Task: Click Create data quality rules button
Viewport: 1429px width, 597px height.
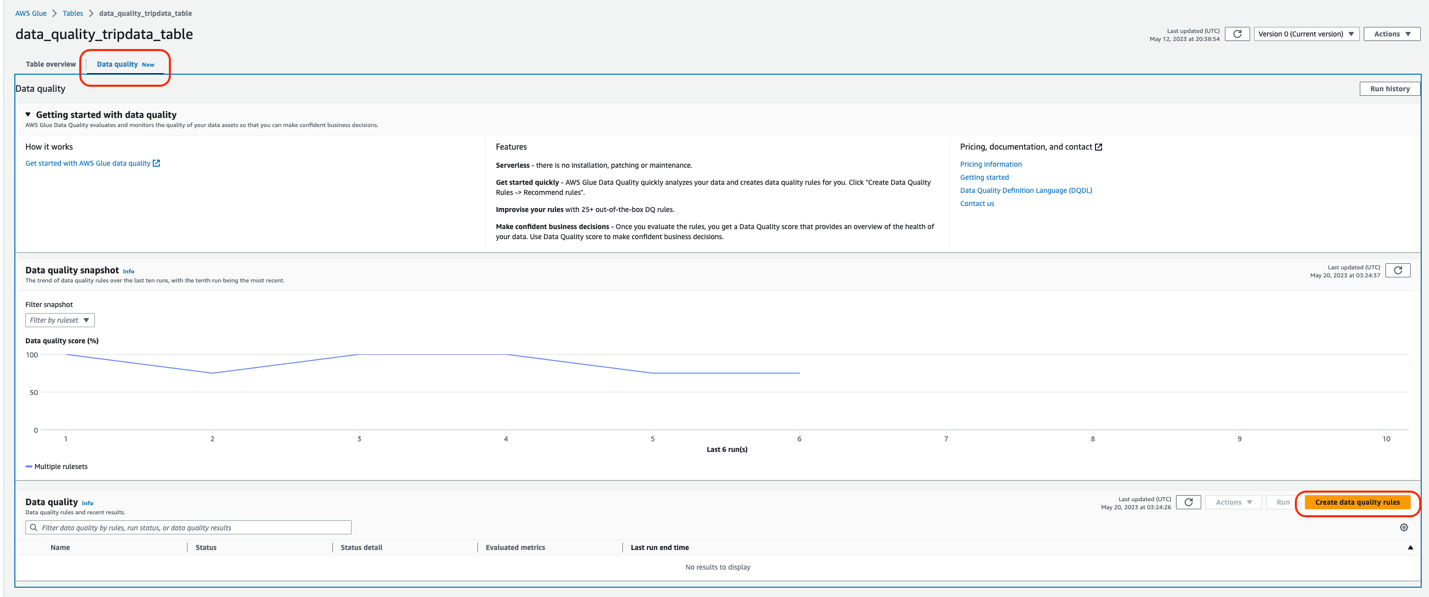Action: (1357, 502)
